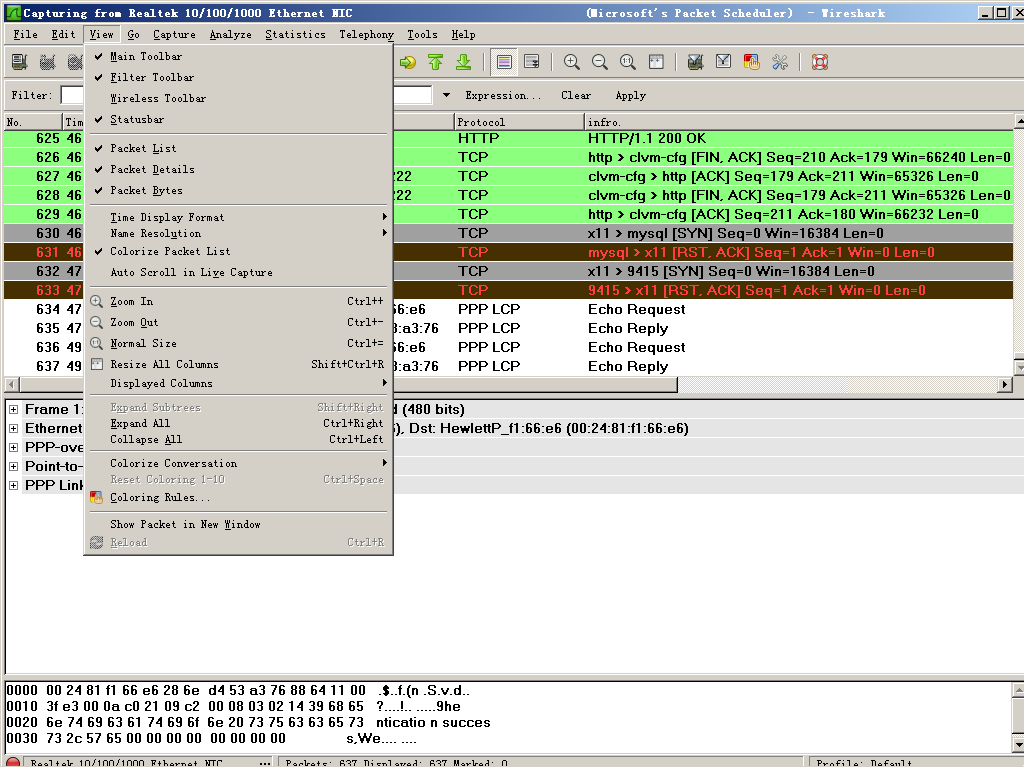The image size is (1024, 768).
Task: Uncheck Packet Details in View menu
Action: 238,169
